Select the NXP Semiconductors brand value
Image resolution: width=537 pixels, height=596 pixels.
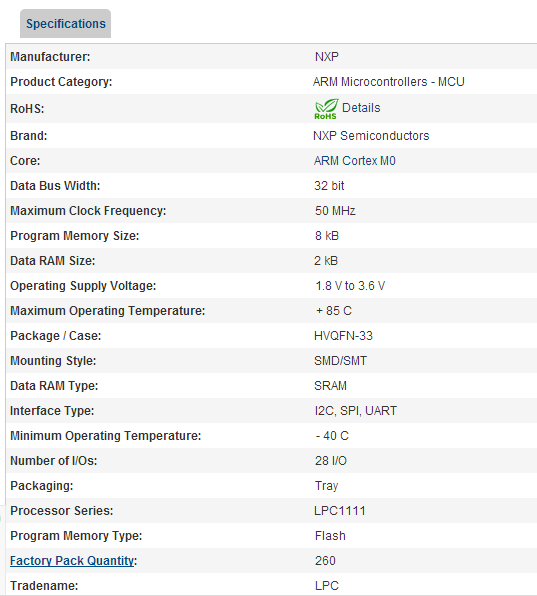click(371, 136)
